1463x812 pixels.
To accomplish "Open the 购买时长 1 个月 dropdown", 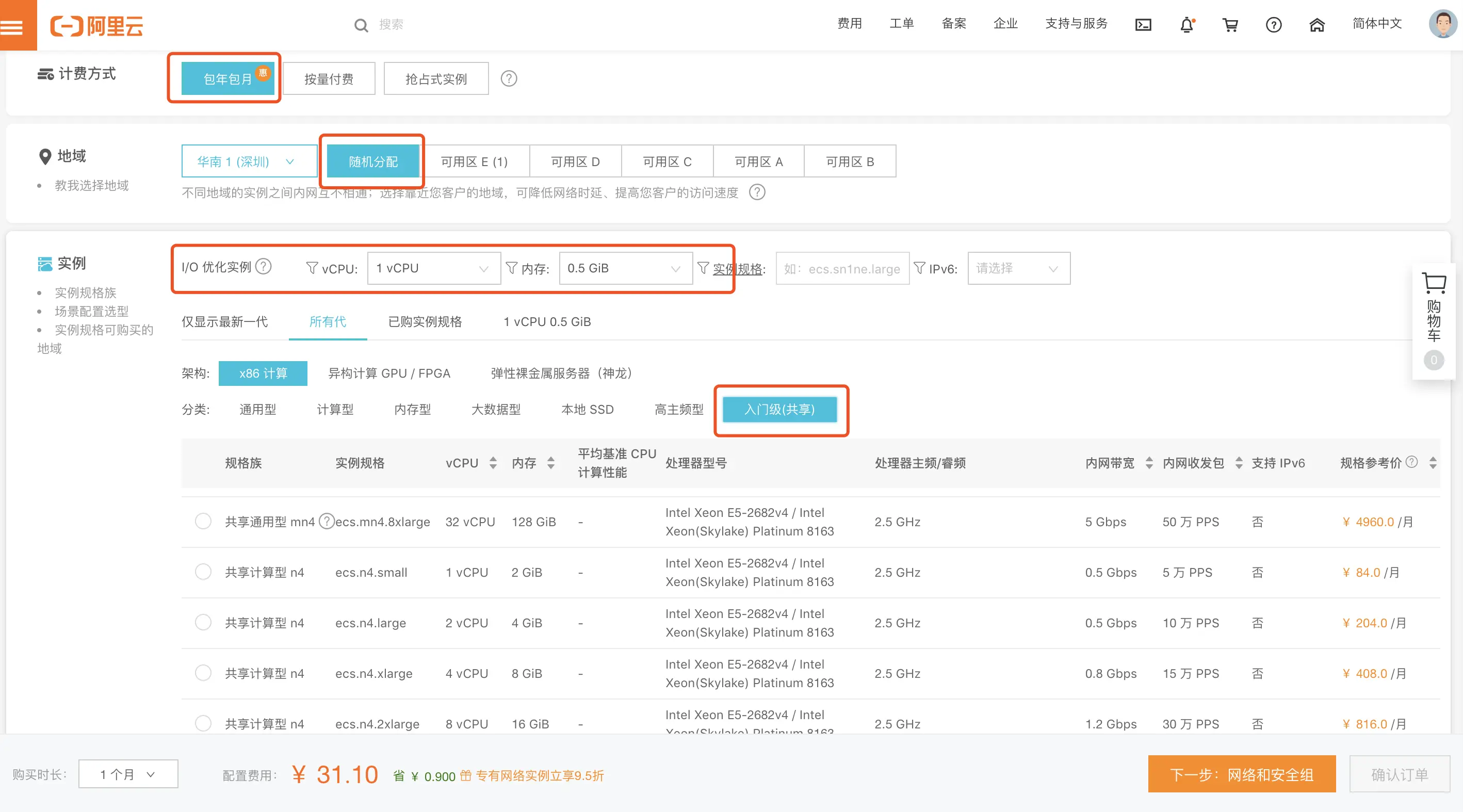I will coord(128,774).
